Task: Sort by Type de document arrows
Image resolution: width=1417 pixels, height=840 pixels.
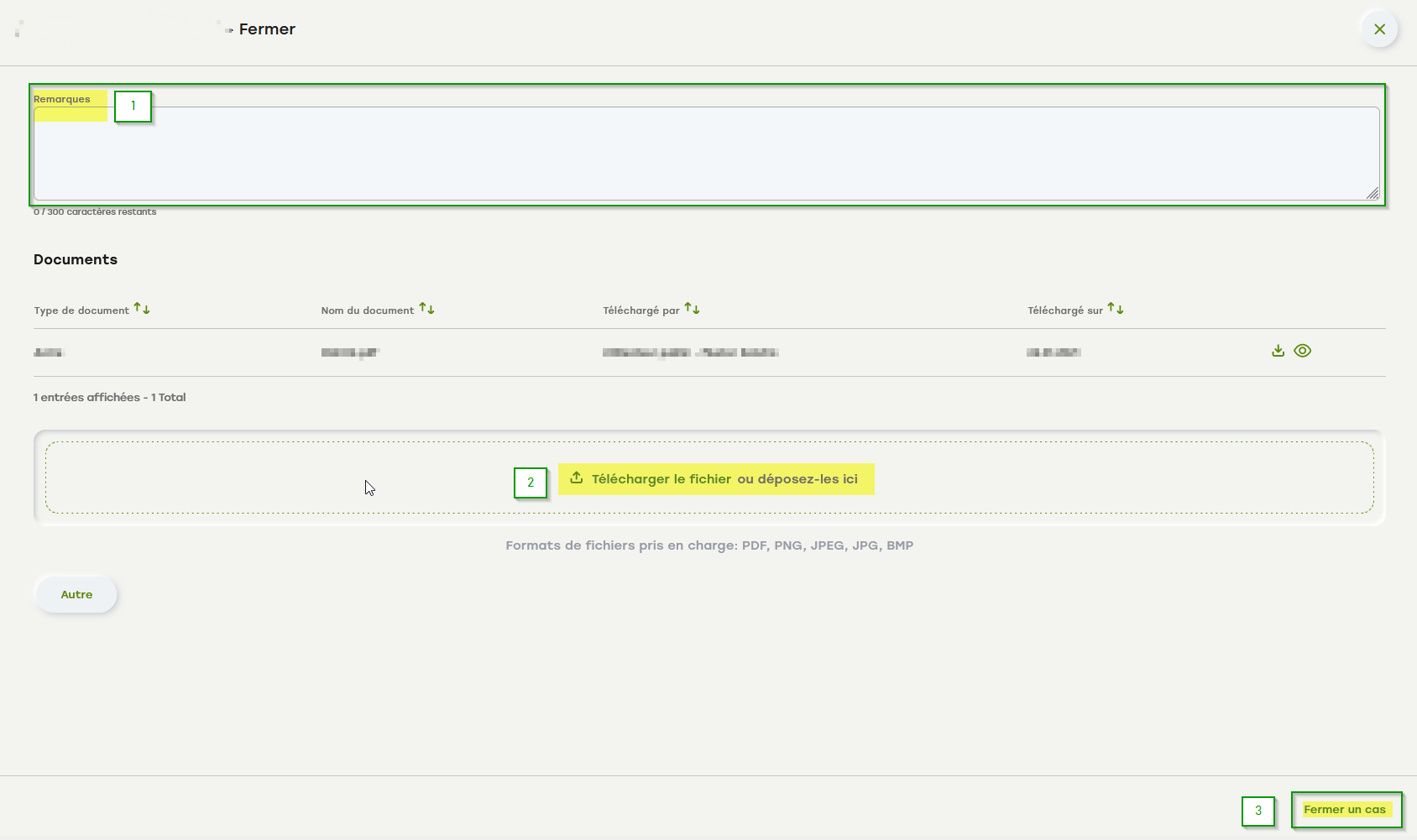Action: 142,309
